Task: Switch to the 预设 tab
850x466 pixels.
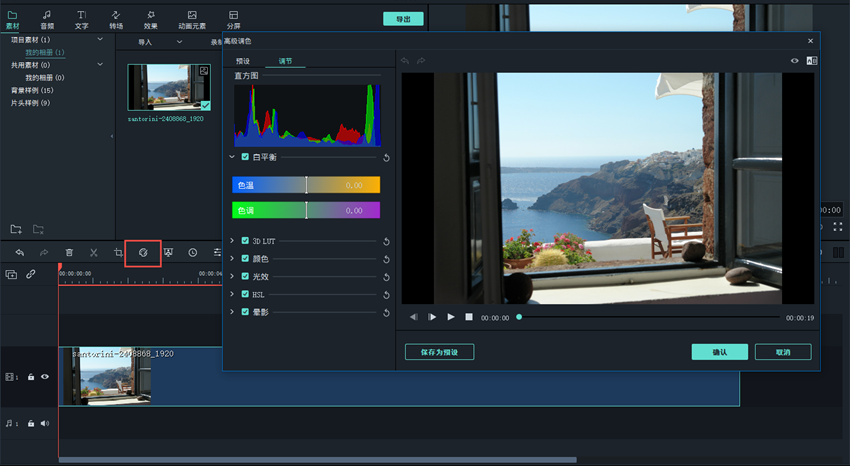Action: [243, 61]
